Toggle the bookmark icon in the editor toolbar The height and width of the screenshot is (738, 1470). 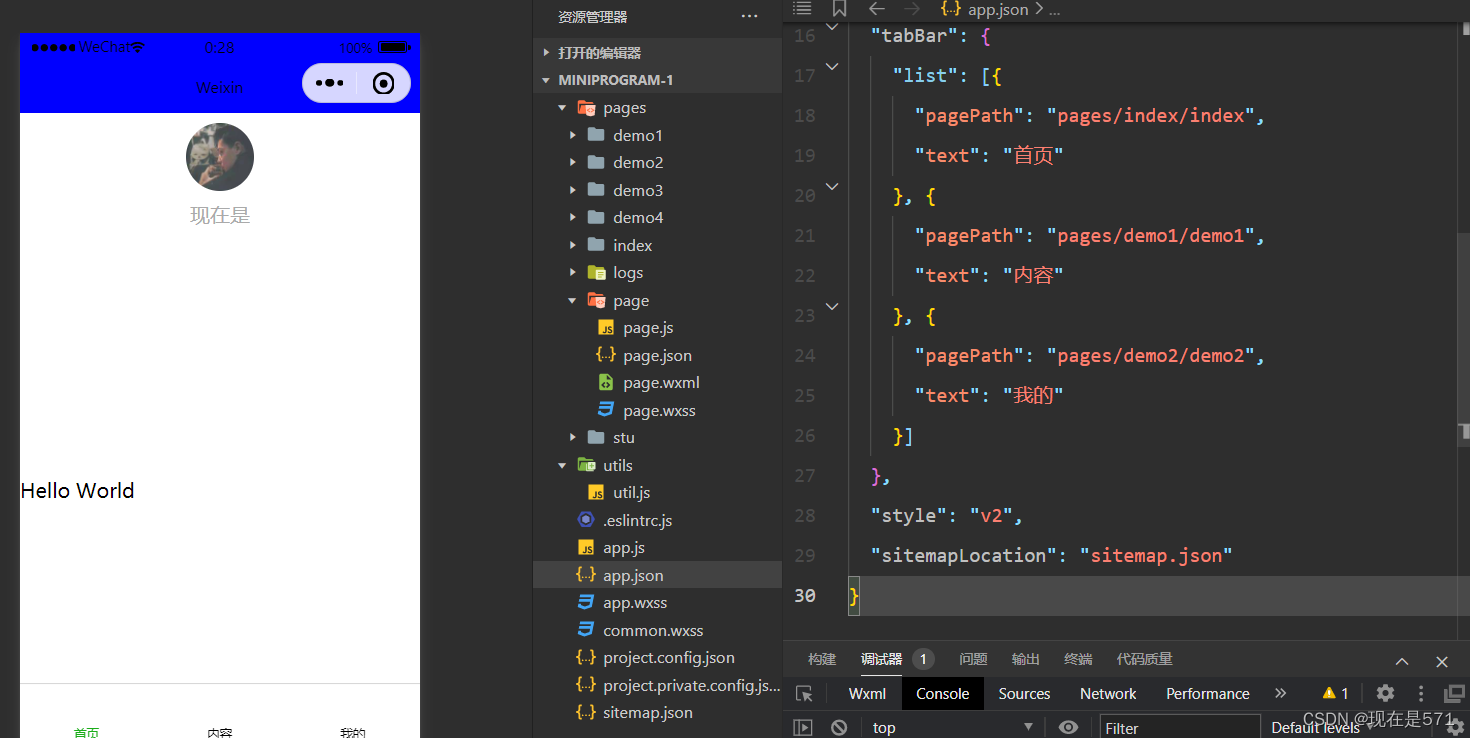(840, 9)
